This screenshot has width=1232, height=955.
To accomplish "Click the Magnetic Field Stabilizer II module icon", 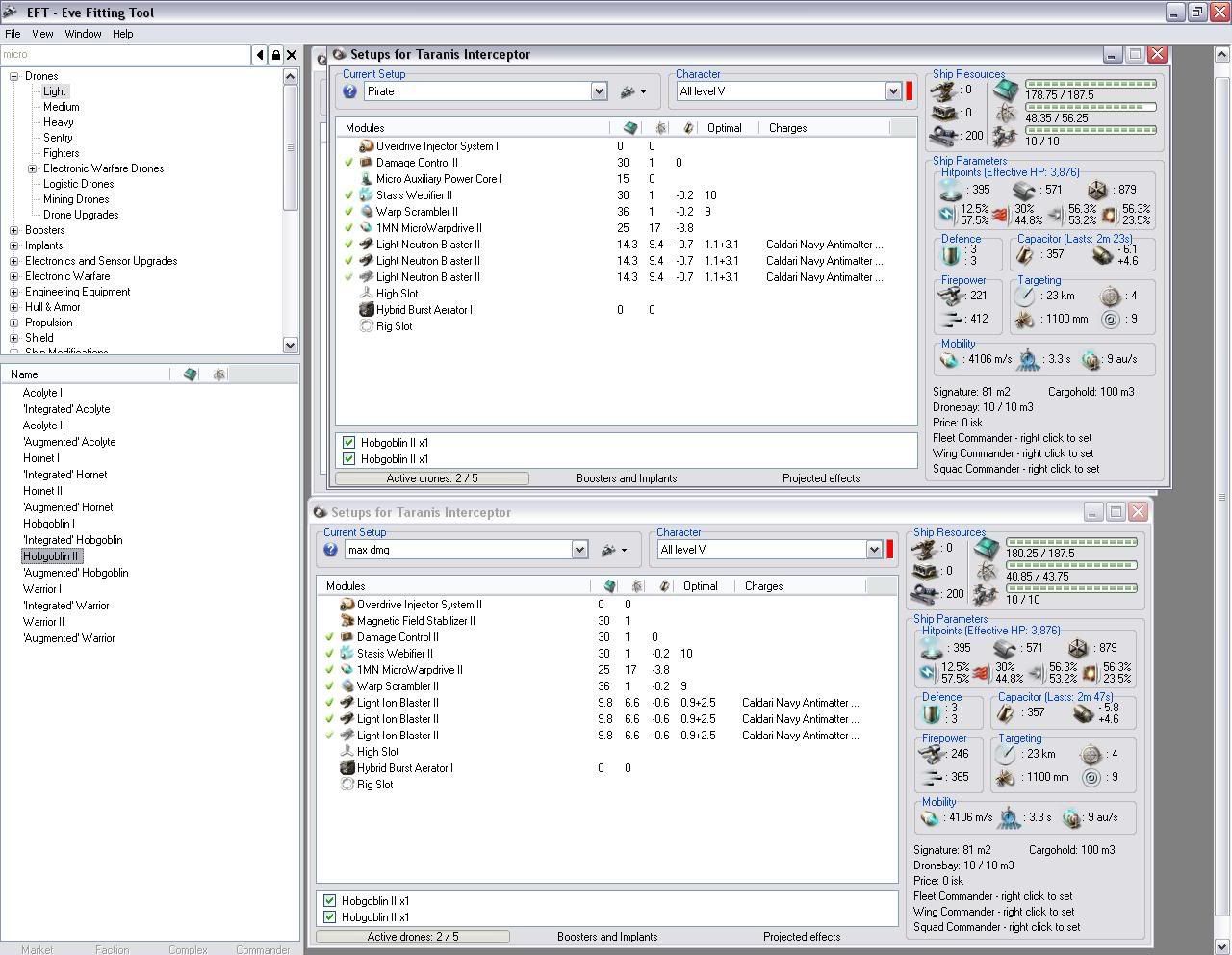I will click(346, 621).
